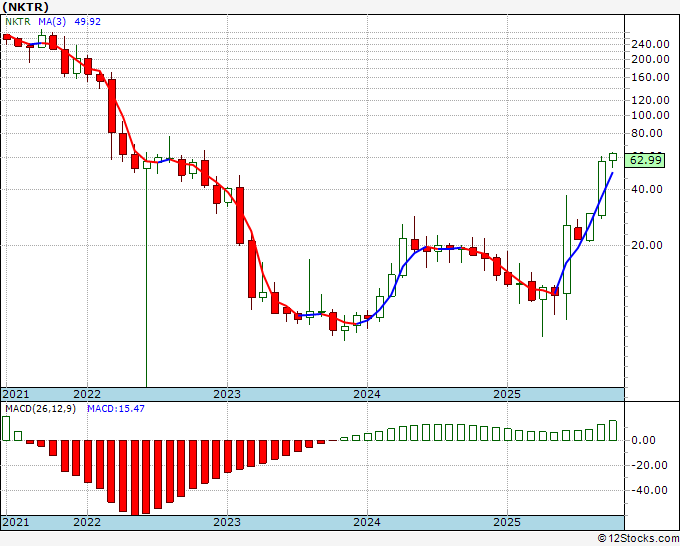680x546 pixels.
Task: Click the 160.00 price axis label
Action: [x=650, y=78]
